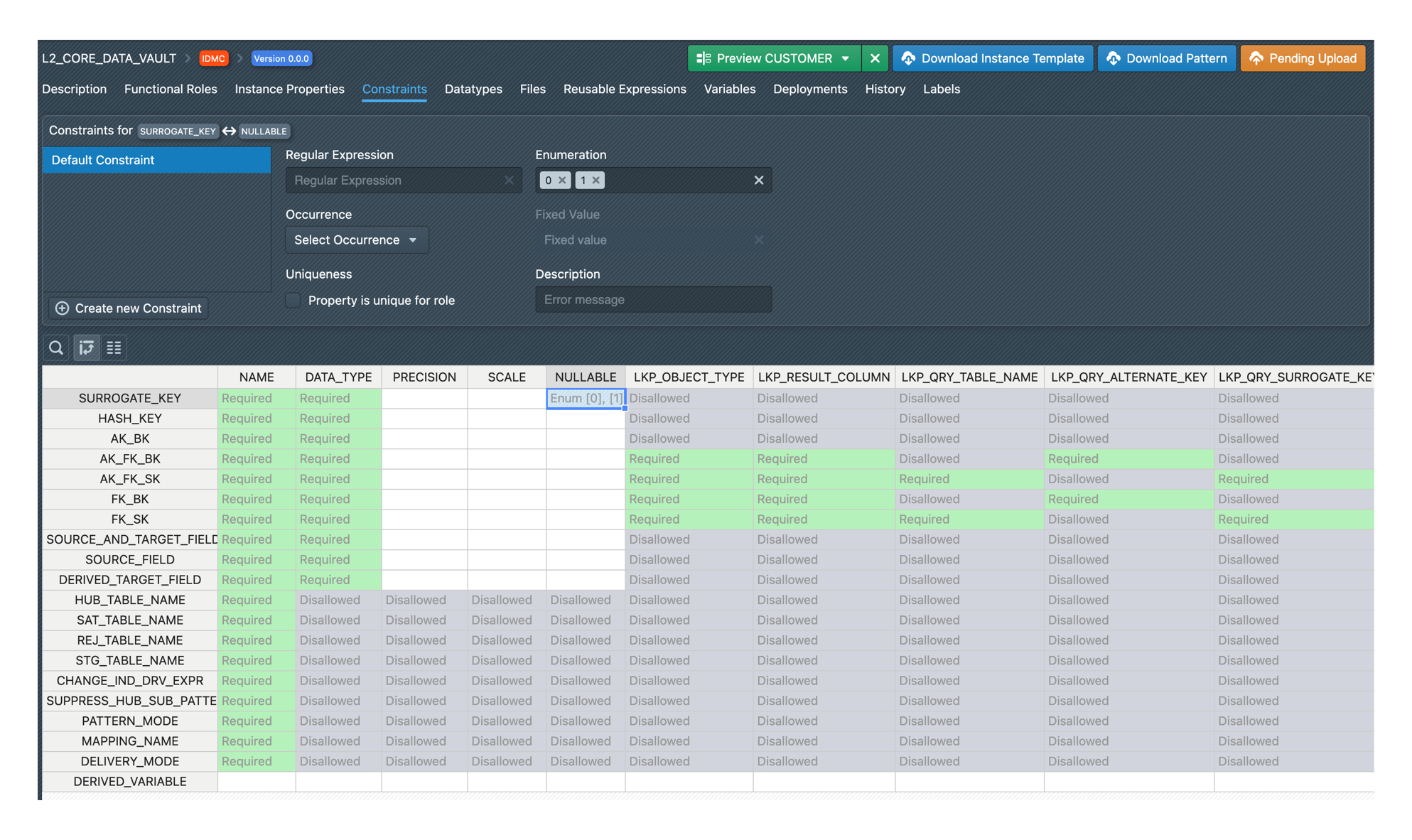Open the Reusable Expressions tab
Image resolution: width=1412 pixels, height=840 pixels.
click(625, 89)
